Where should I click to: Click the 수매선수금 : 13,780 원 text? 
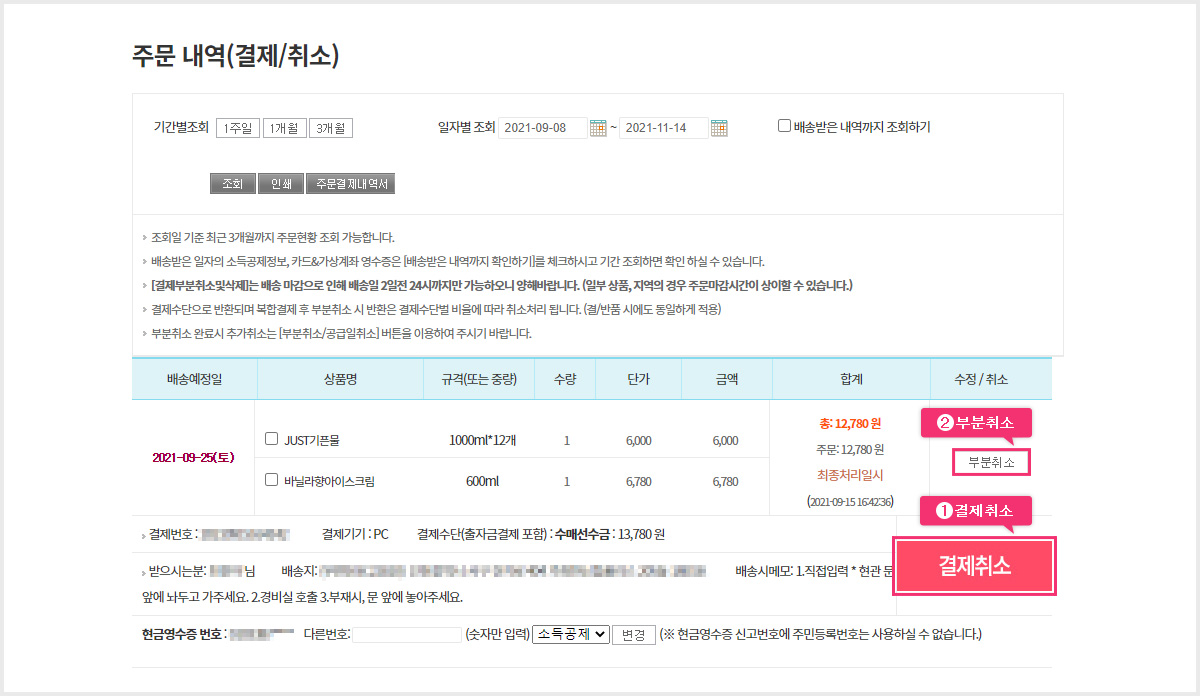pos(610,534)
